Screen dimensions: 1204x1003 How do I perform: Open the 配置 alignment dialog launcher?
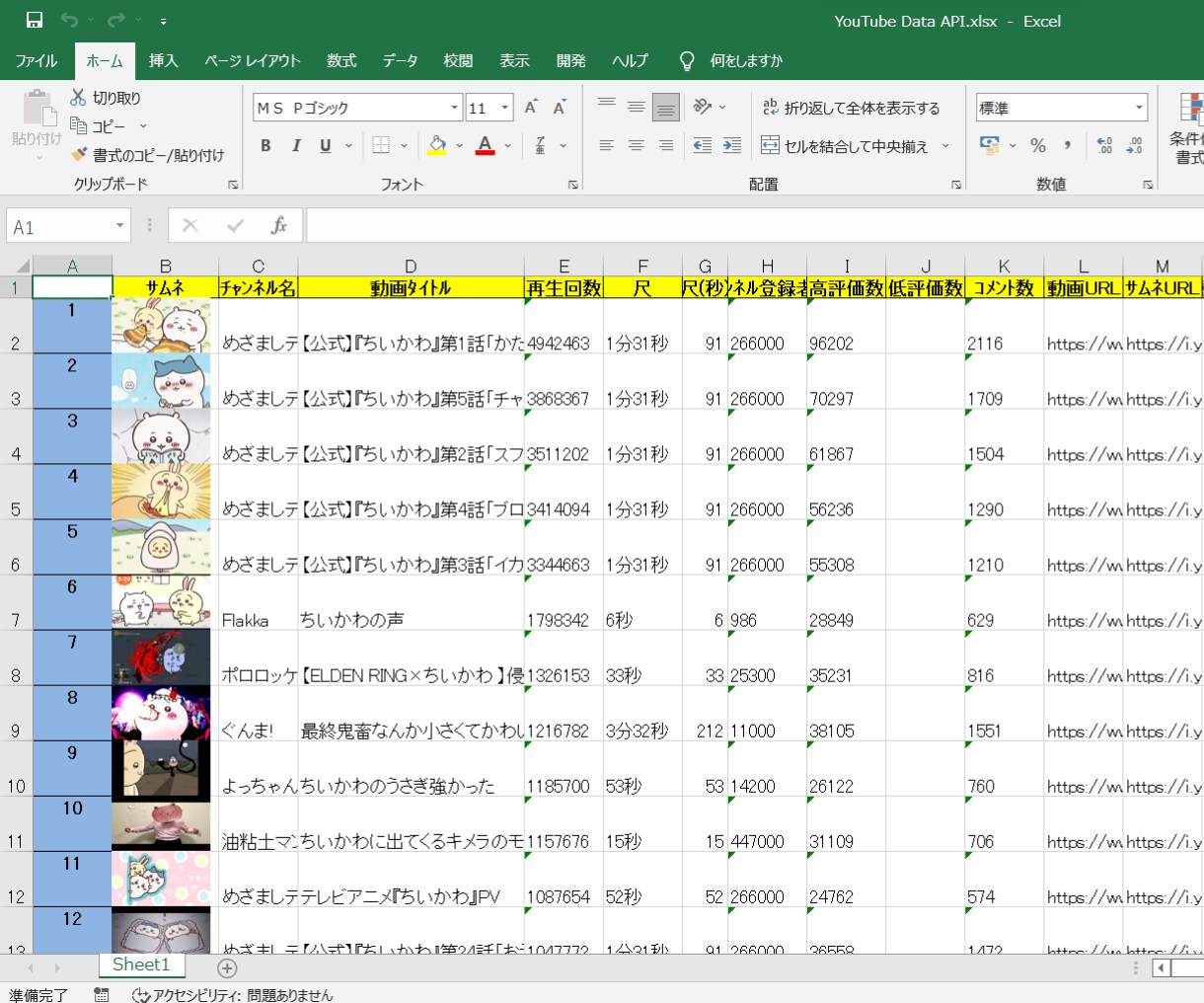coord(955,185)
